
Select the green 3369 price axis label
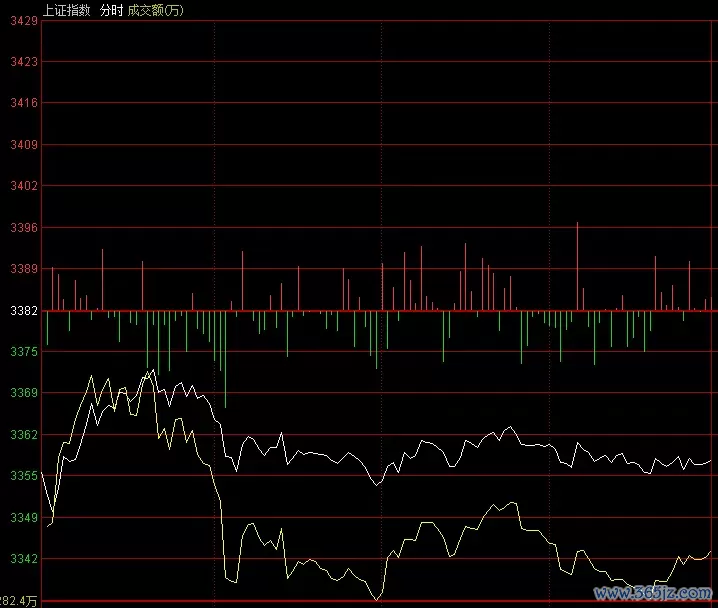pyautogui.click(x=19, y=393)
